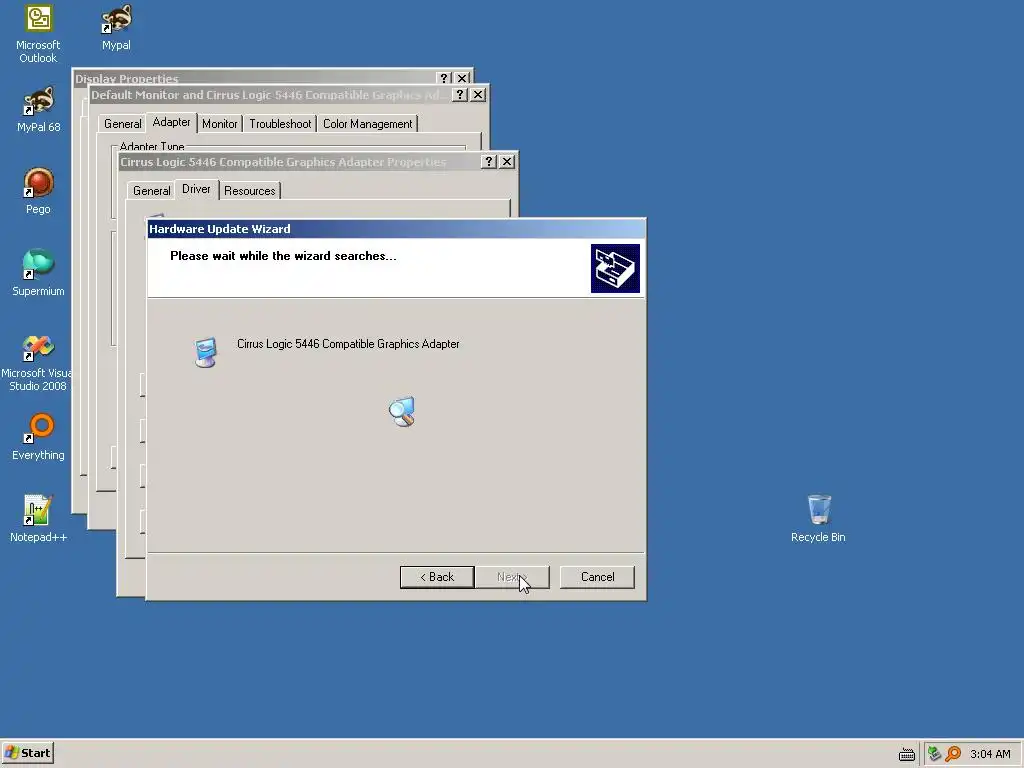Click help button in Display Properties title bar
Screen dimensions: 1024x768
[444, 78]
